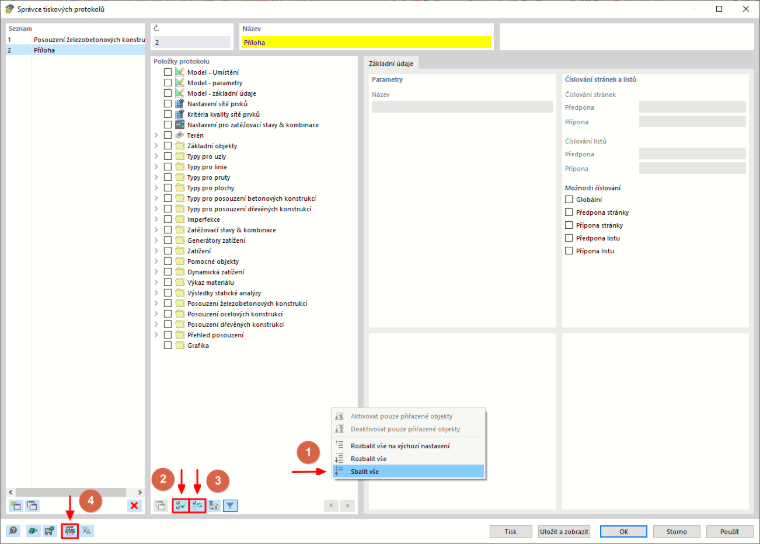Toggle the blue funnel filter icon
The width and height of the screenshot is (760, 544).
tap(230, 506)
